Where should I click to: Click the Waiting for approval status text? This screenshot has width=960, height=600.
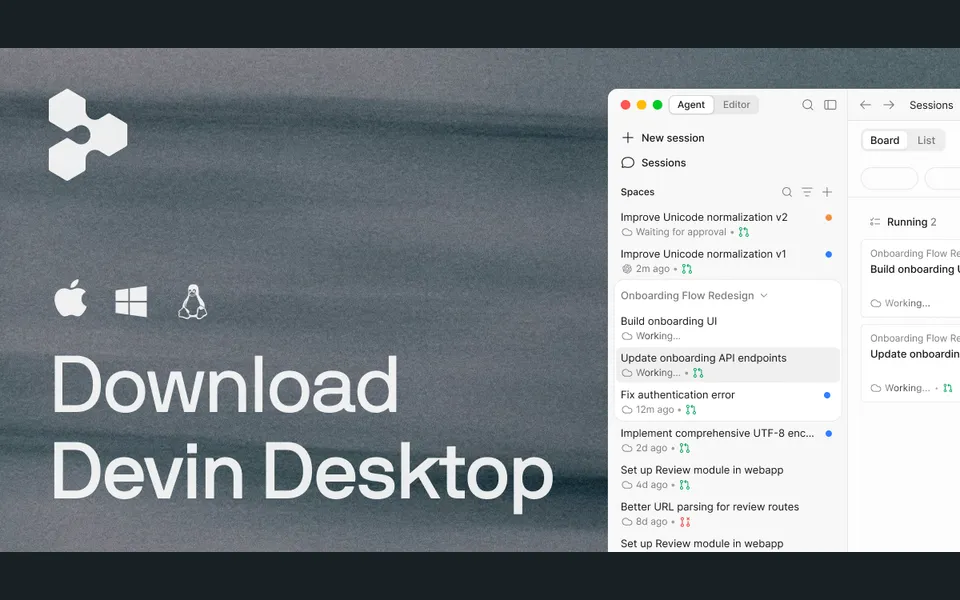pyautogui.click(x=681, y=232)
